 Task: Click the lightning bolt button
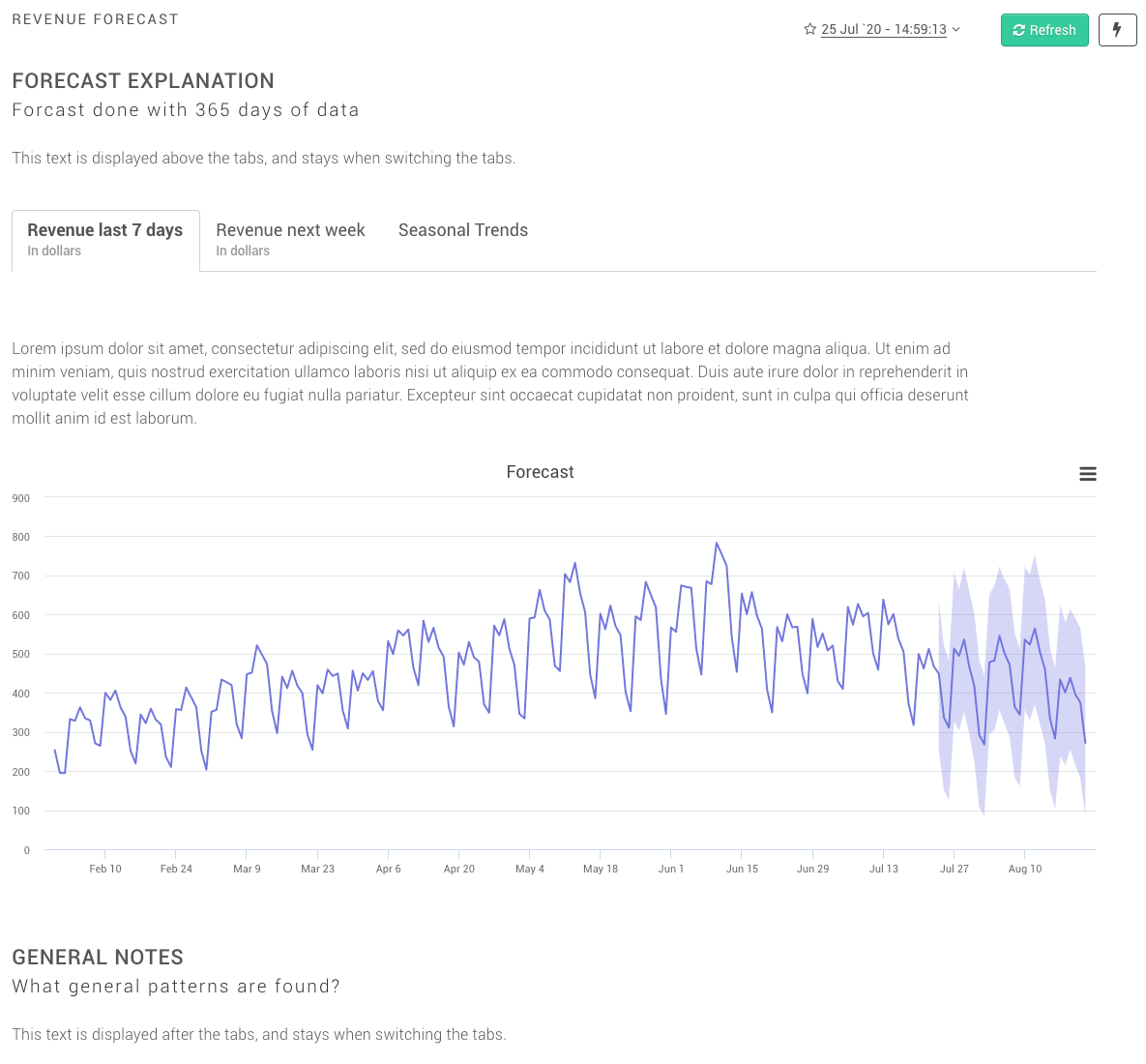1117,30
